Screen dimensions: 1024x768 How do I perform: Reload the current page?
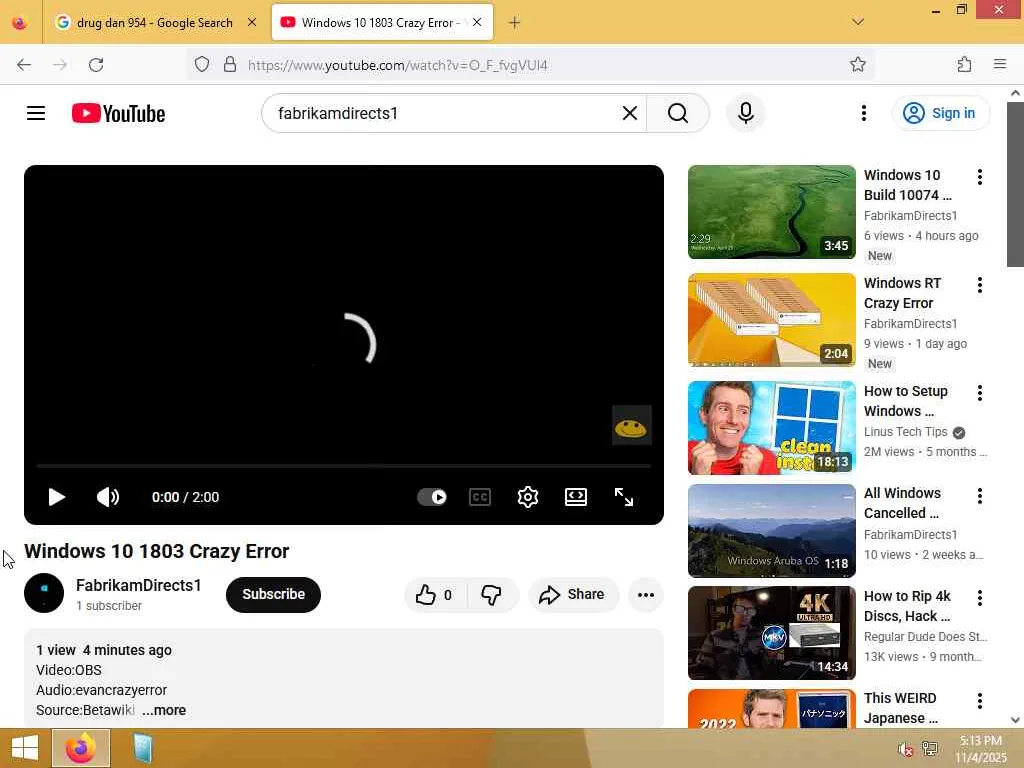[96, 65]
